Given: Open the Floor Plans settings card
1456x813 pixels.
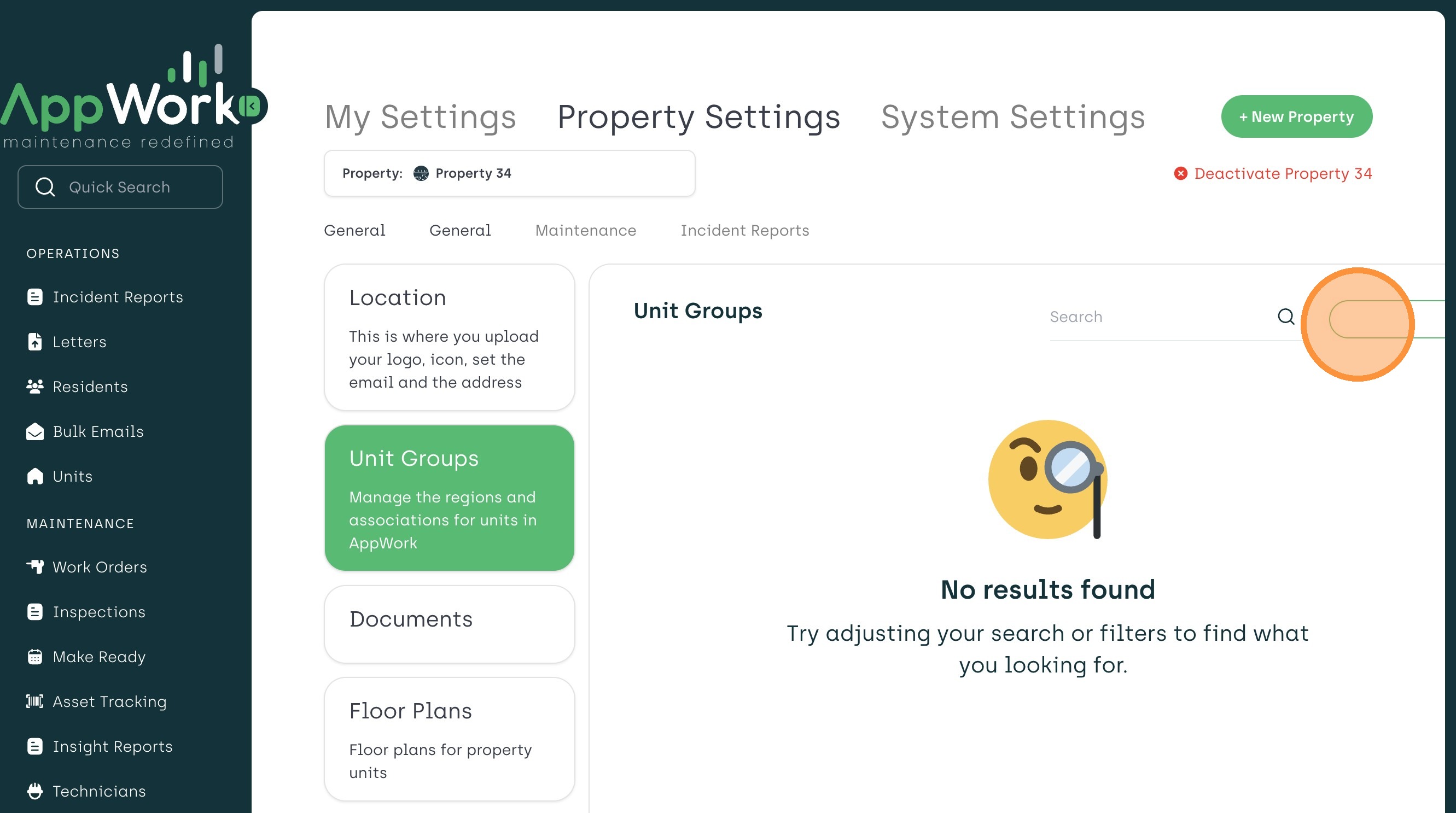Looking at the screenshot, I should [x=449, y=739].
